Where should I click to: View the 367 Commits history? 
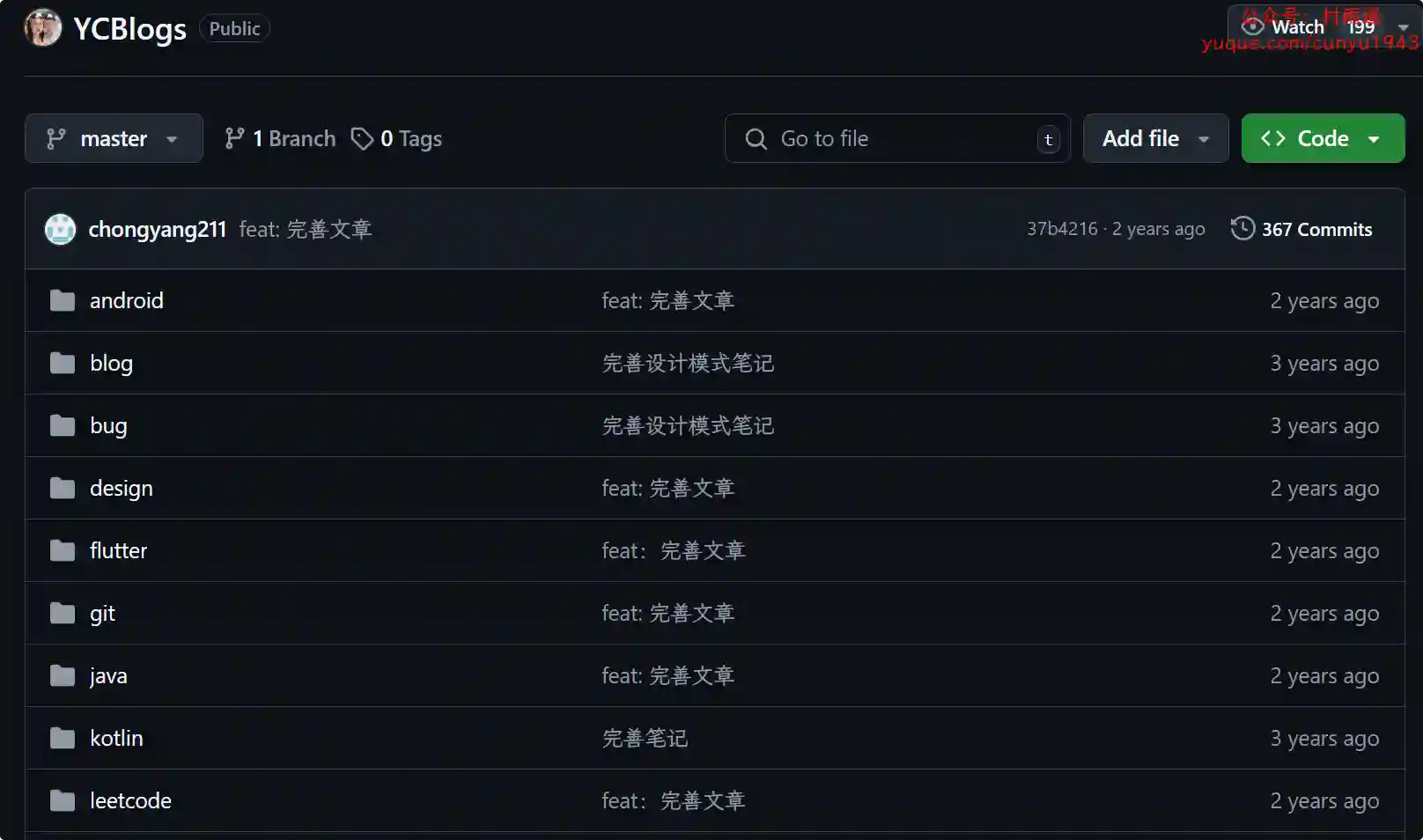point(1316,229)
